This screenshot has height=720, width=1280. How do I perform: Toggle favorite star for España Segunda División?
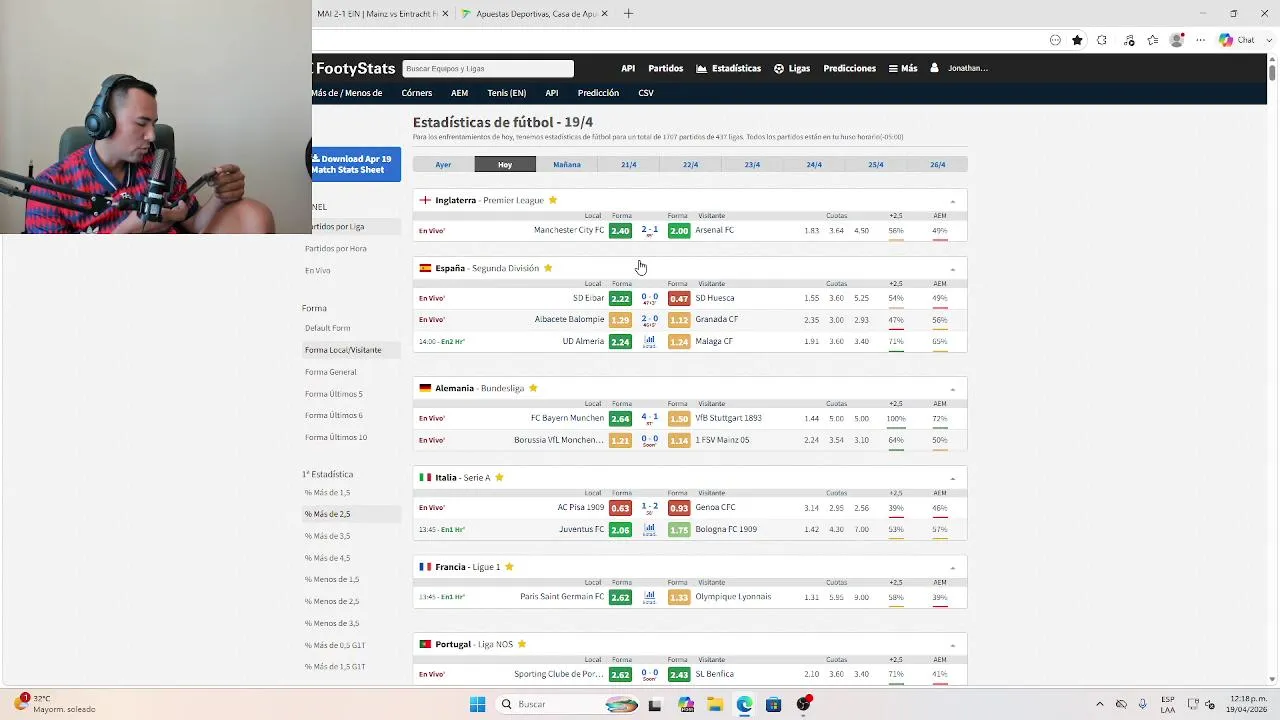(x=547, y=268)
